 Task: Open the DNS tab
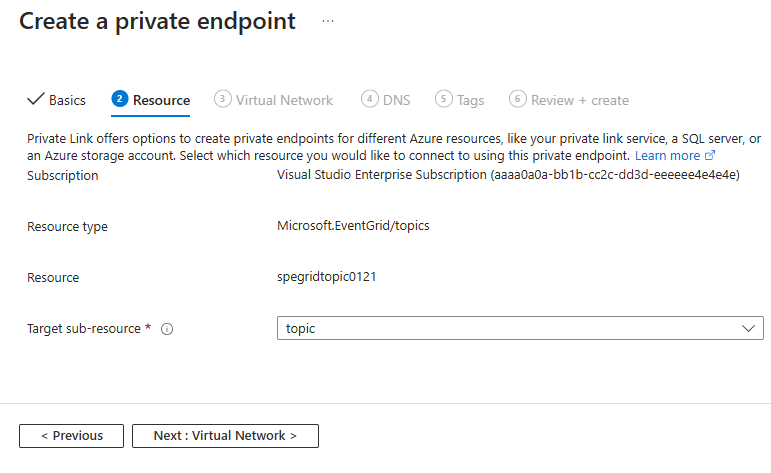396,100
